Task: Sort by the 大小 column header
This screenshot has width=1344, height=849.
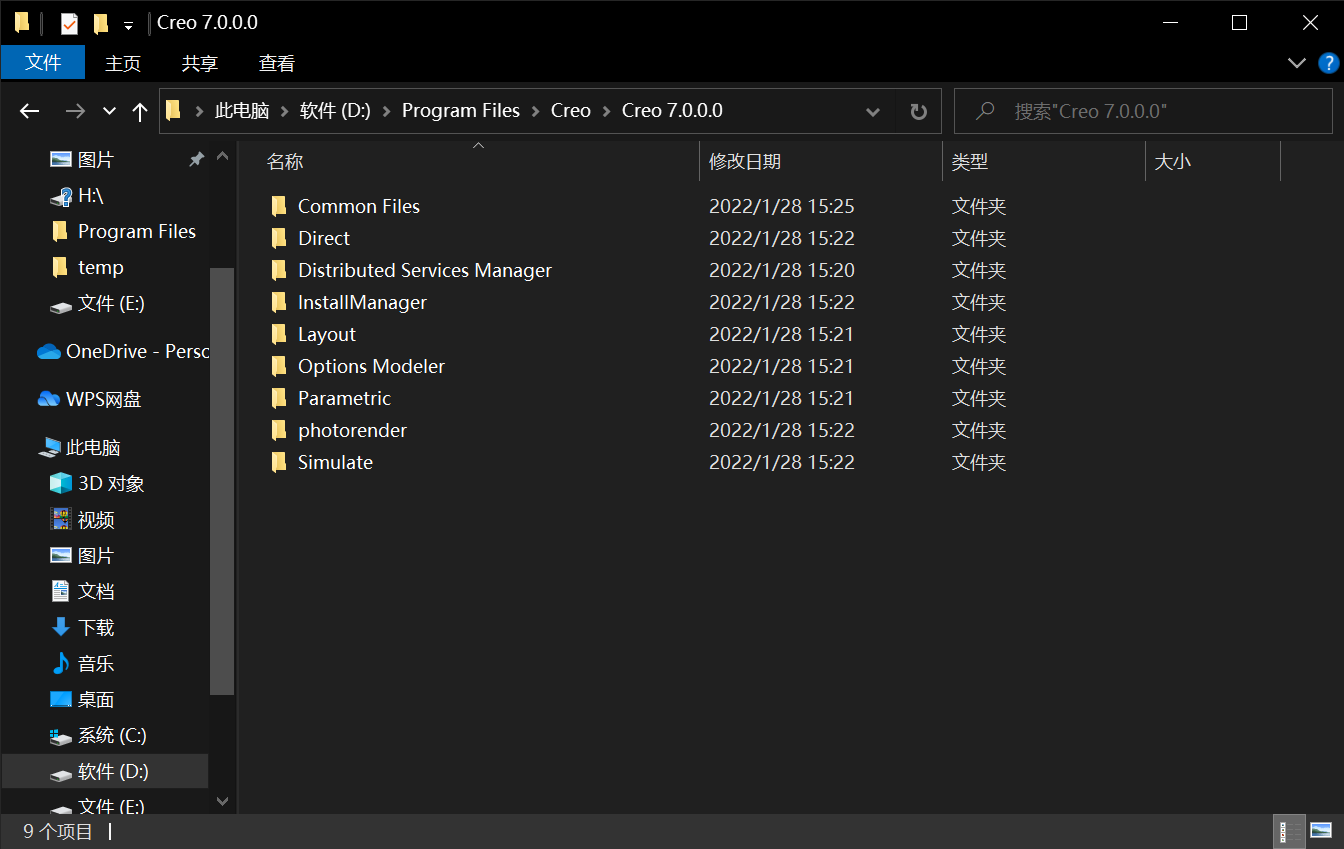Action: (1173, 161)
